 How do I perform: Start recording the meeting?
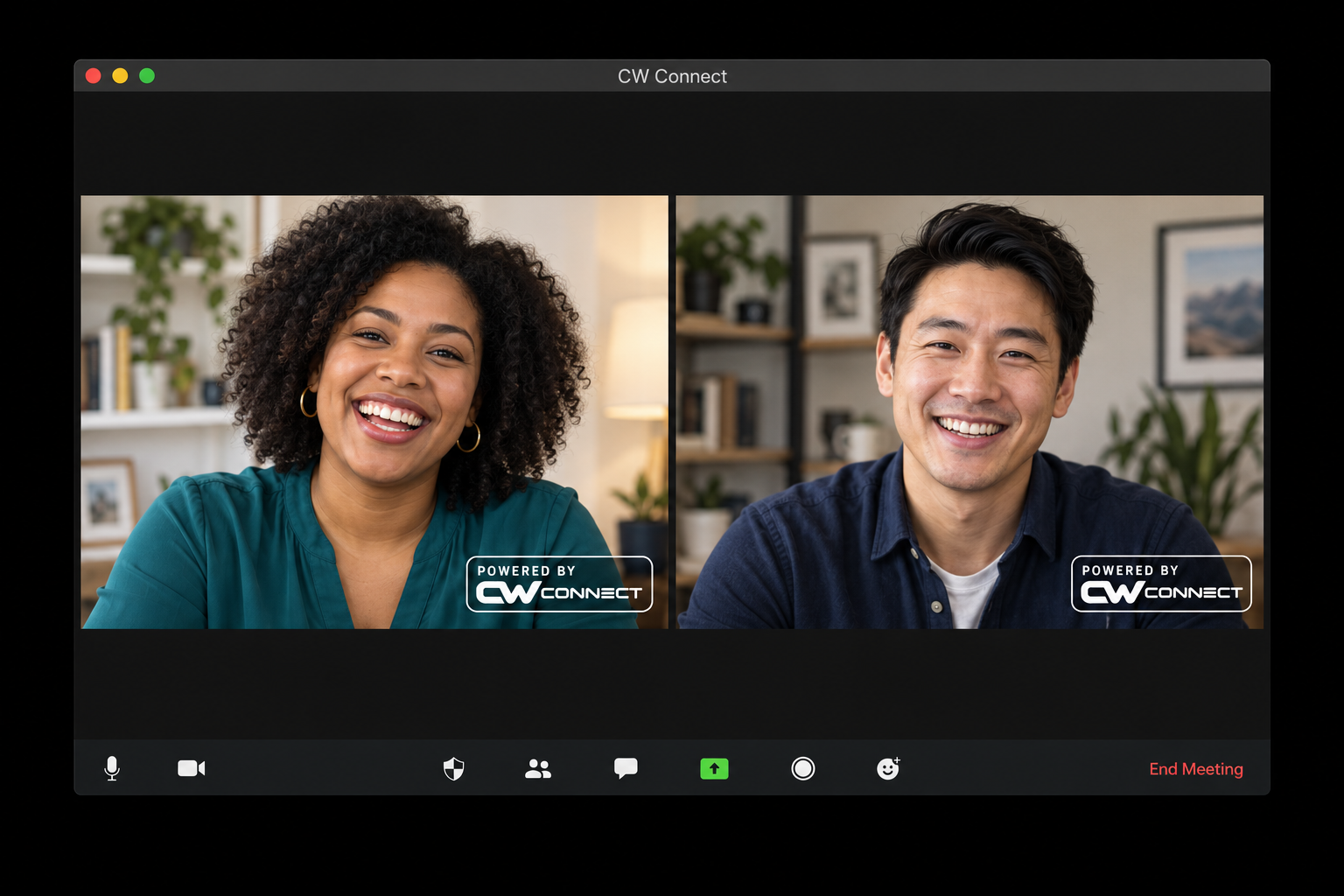pos(802,768)
